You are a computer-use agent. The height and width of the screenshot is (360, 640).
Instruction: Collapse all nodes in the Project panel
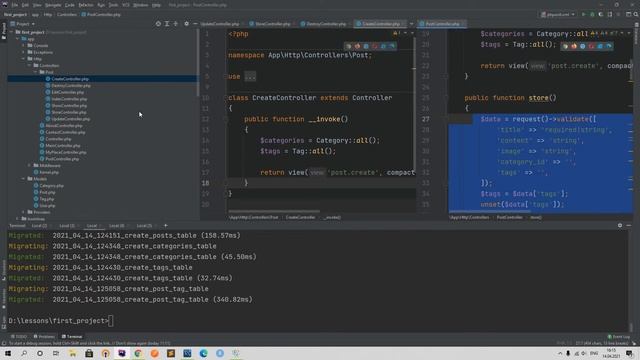176,24
